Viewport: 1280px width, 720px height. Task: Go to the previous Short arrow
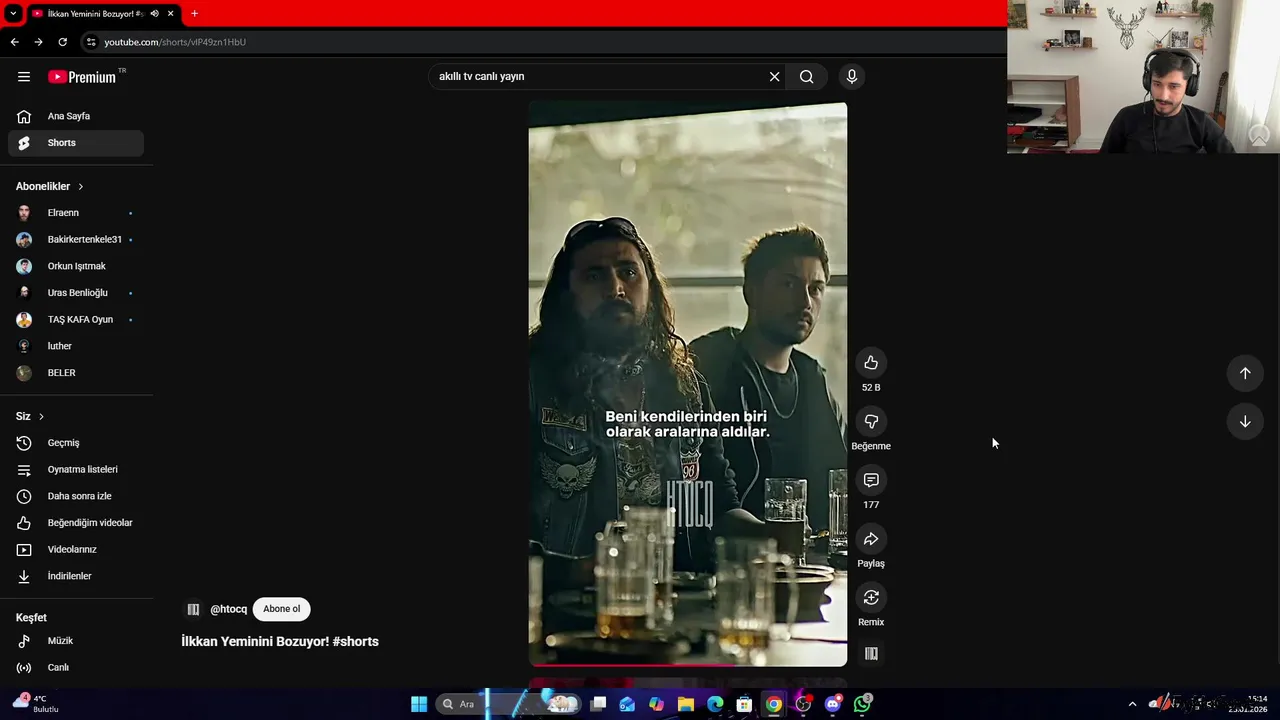tap(1245, 373)
